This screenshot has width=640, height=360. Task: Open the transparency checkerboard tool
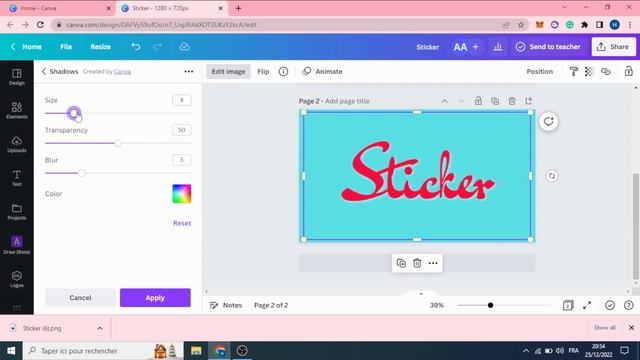coord(589,71)
